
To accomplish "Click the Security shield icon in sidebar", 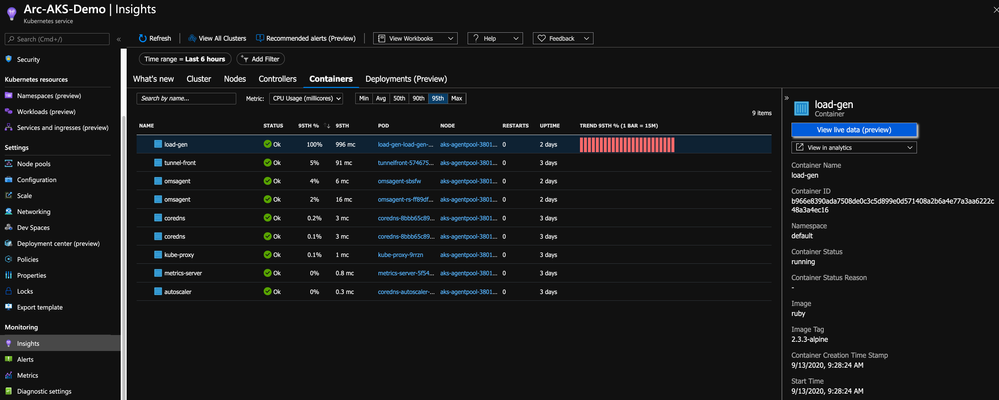I will point(9,59).
